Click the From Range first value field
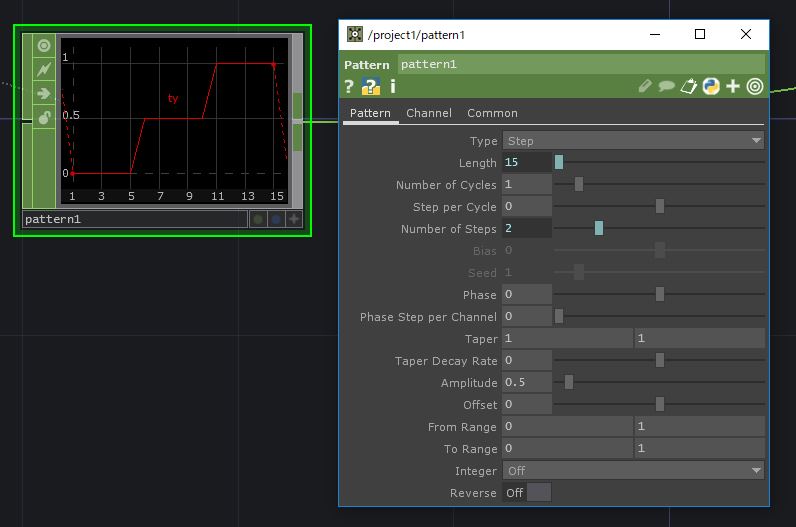 [568, 426]
